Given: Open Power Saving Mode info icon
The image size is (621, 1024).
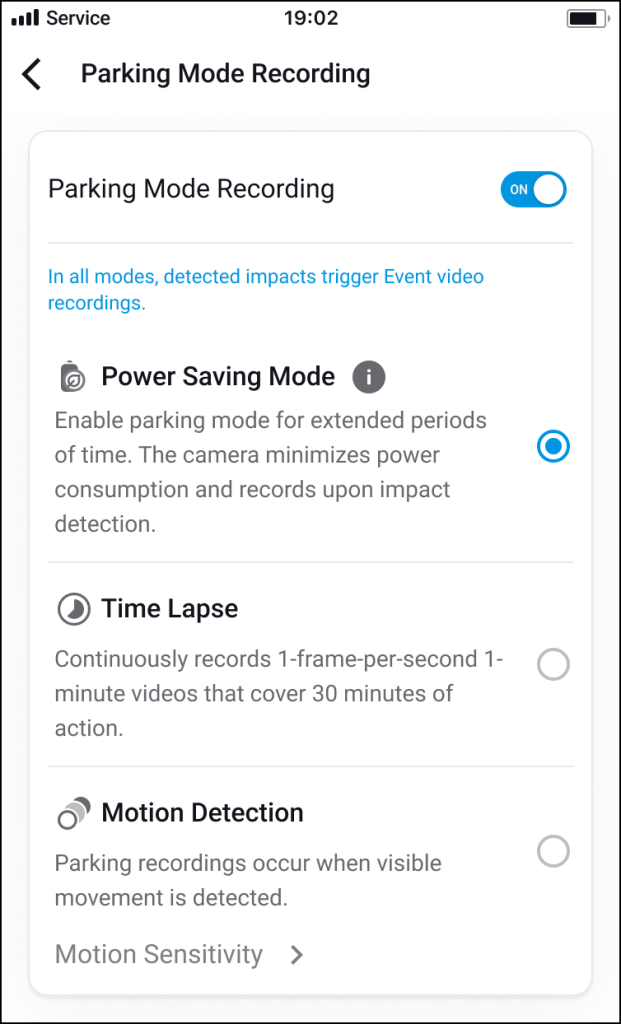Looking at the screenshot, I should click(369, 377).
